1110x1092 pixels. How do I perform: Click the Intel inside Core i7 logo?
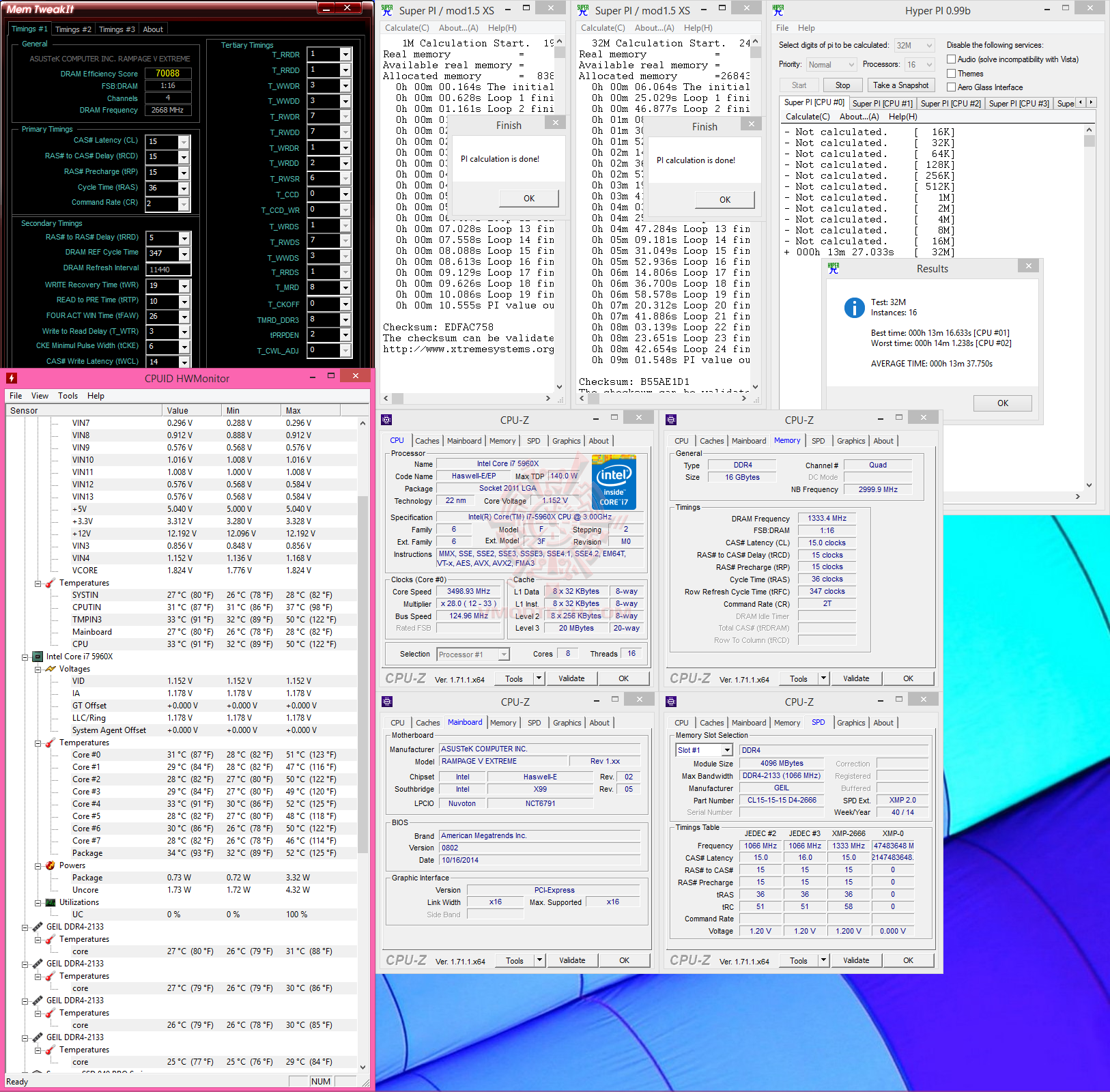(614, 483)
